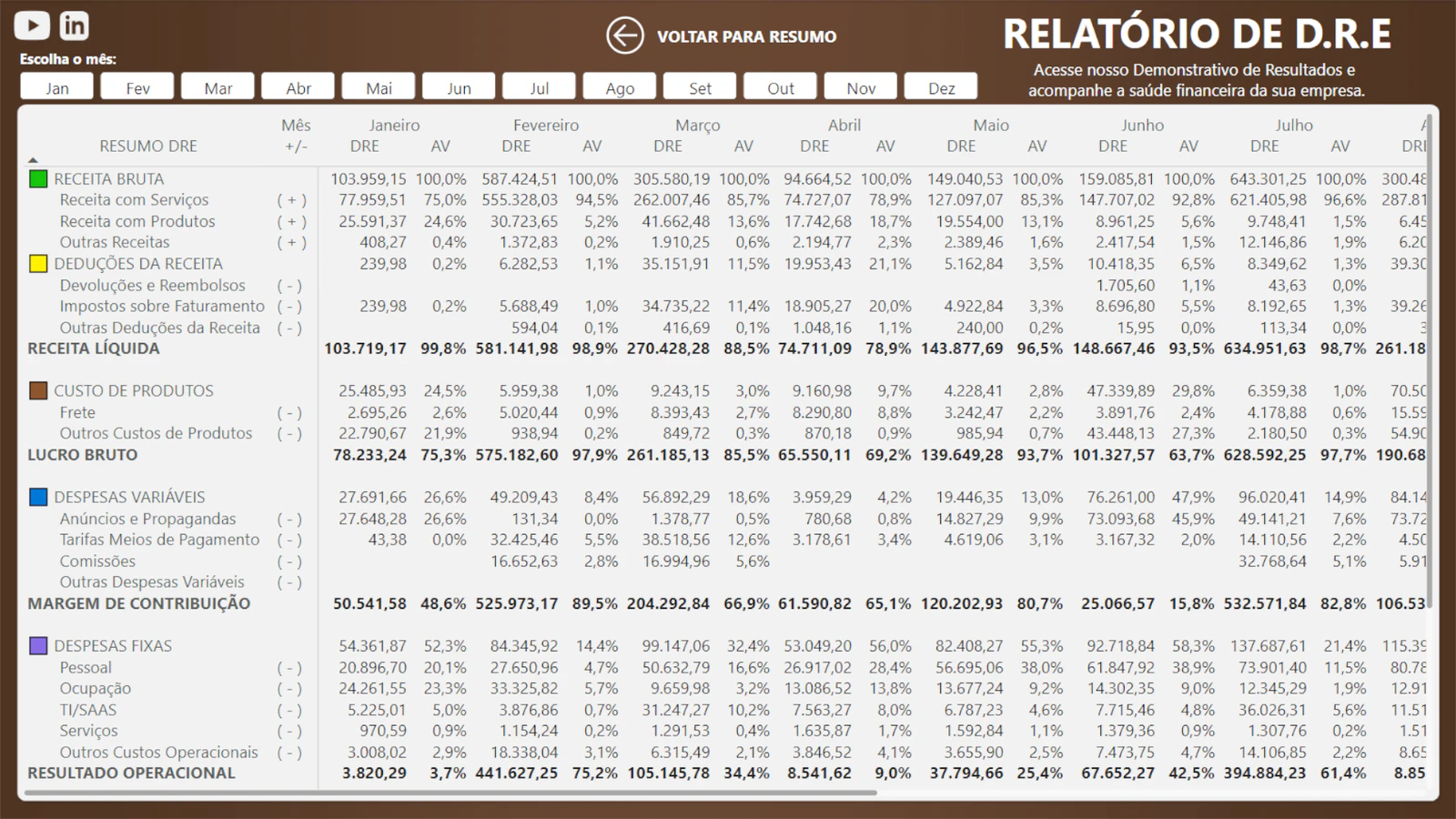Image resolution: width=1456 pixels, height=819 pixels.
Task: Click the sort arrow under RESUMO DRE
Action: pyautogui.click(x=33, y=160)
